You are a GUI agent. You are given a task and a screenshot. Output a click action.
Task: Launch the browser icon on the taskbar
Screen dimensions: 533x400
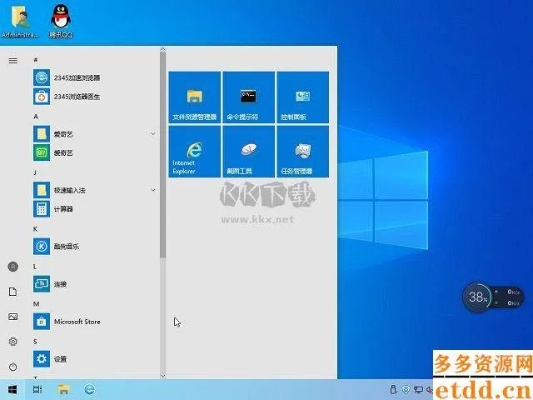[x=89, y=389]
